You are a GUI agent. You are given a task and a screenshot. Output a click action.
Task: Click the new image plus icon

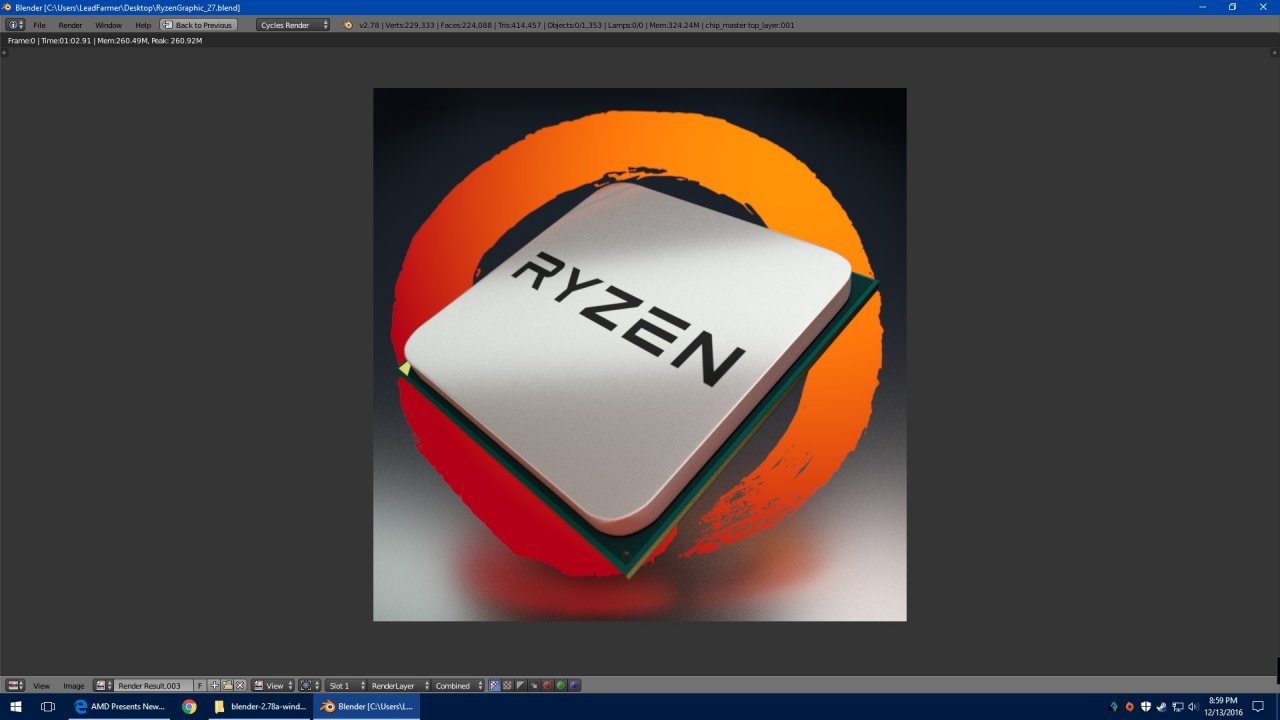[214, 686]
